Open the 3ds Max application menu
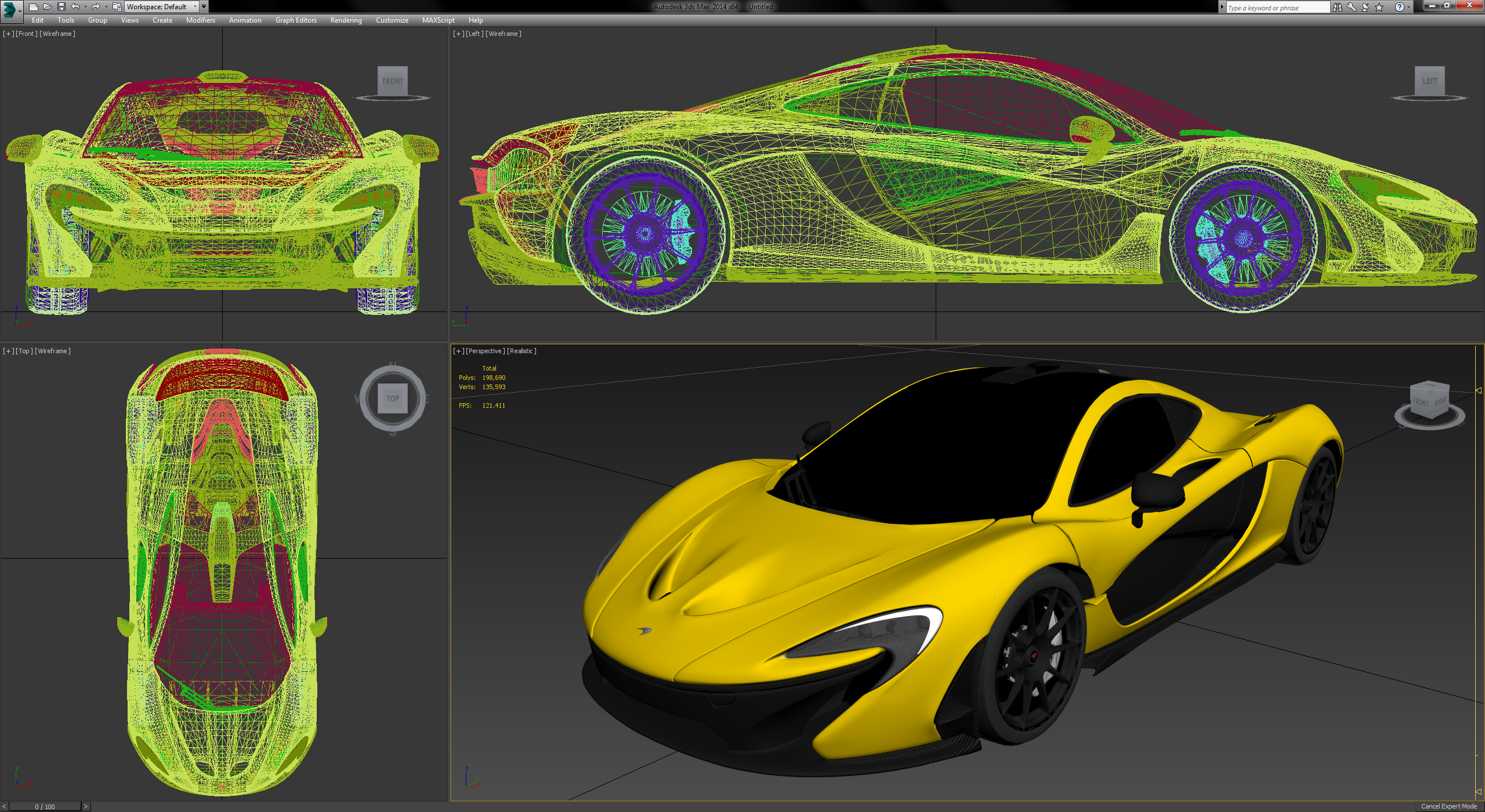This screenshot has width=1485, height=812. click(x=9, y=8)
